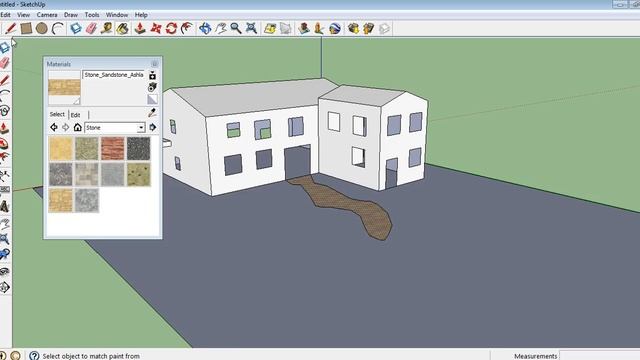Select the Push/Pull tool in top toolbar
Image resolution: width=640 pixels, height=360 pixels.
(x=140, y=29)
